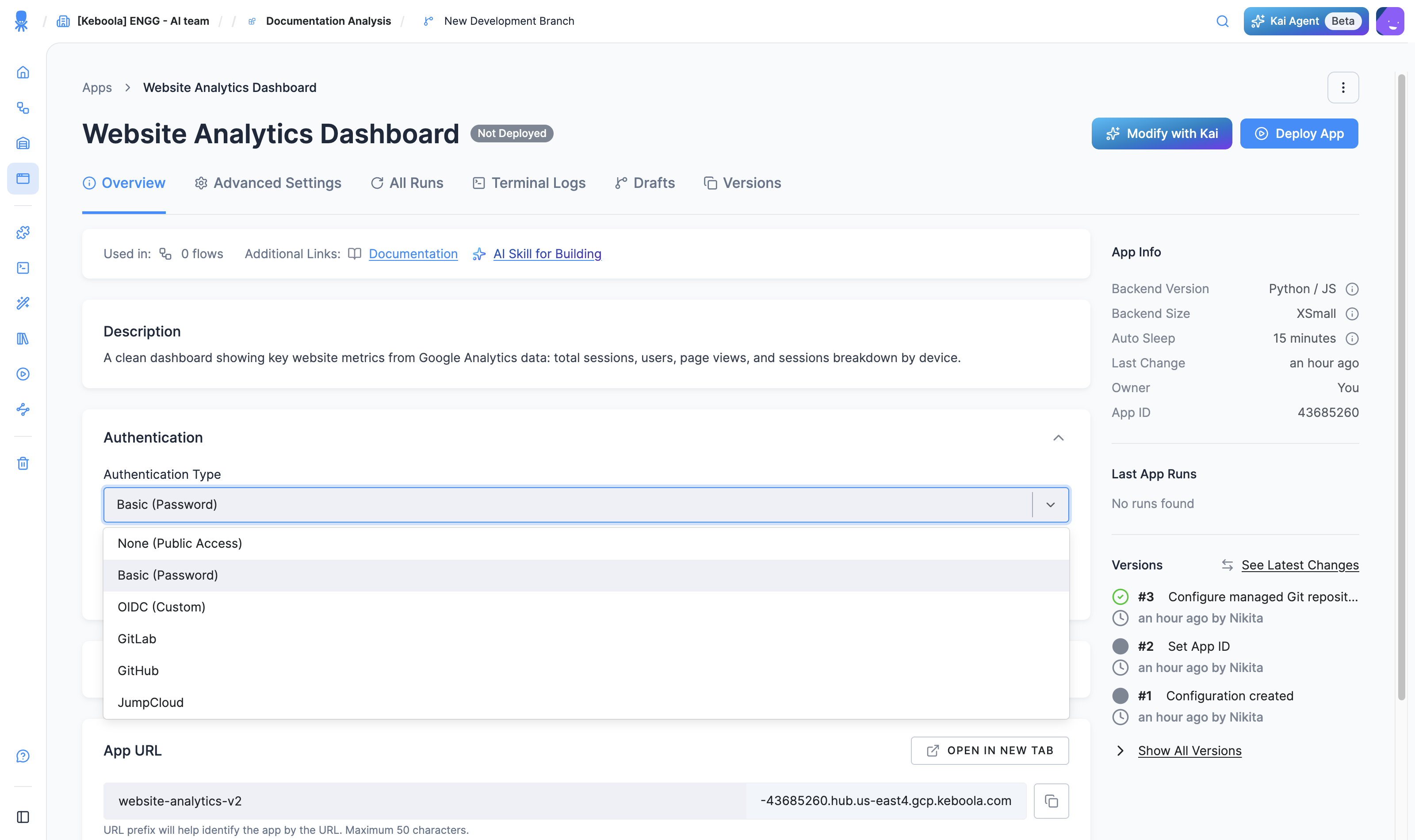This screenshot has width=1415, height=840.
Task: Open Show All Versions link
Action: click(1190, 751)
